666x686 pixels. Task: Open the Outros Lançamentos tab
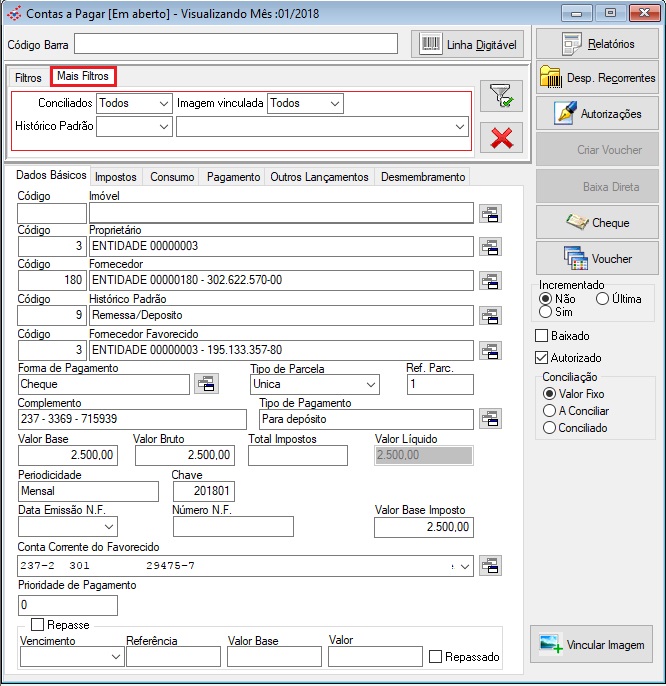coord(319,177)
